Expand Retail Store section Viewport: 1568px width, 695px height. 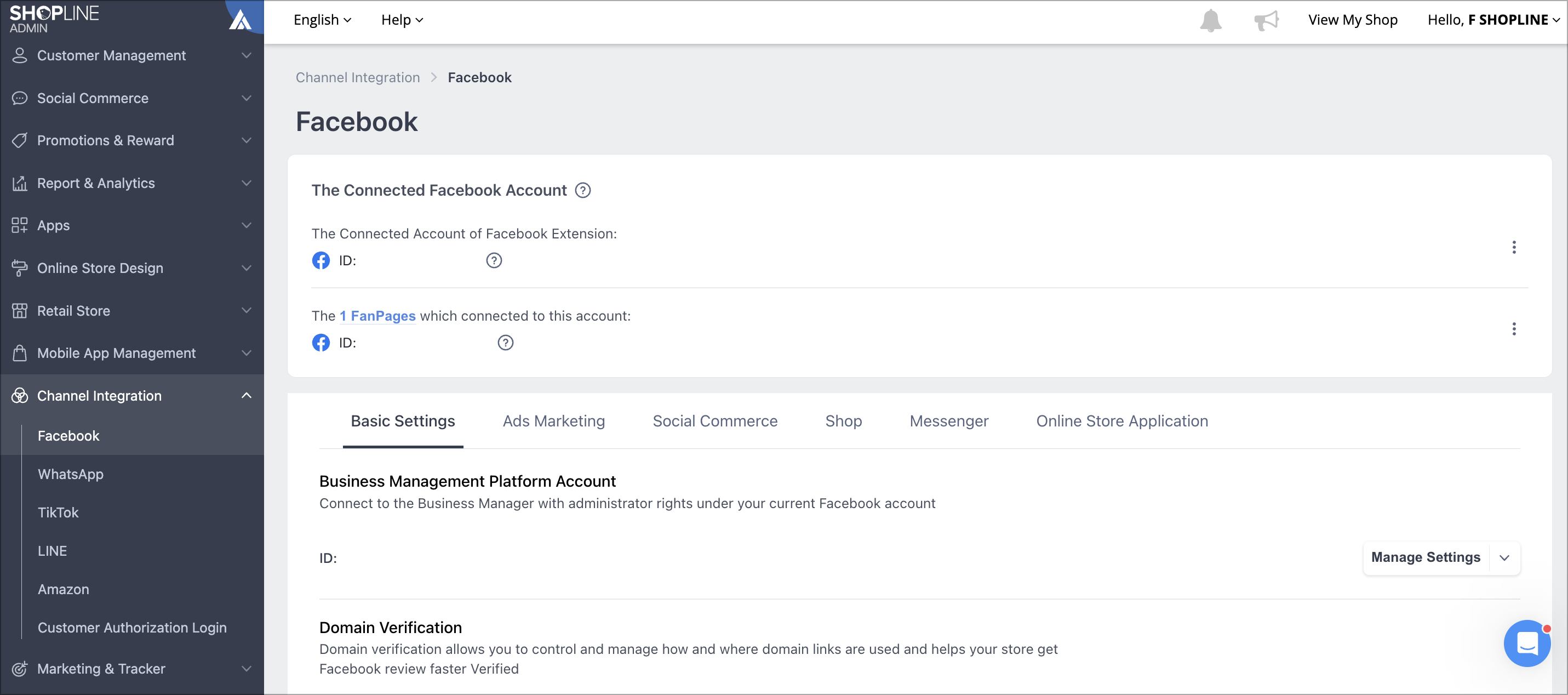click(x=246, y=311)
